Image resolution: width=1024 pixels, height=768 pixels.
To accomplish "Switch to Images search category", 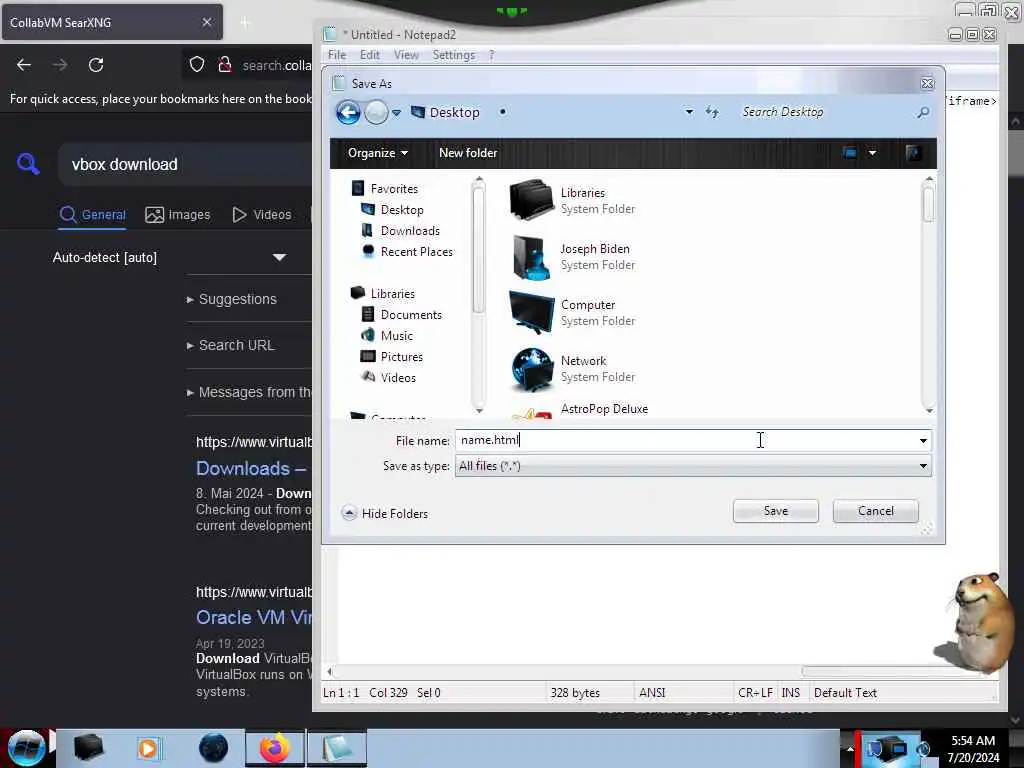I will (178, 215).
